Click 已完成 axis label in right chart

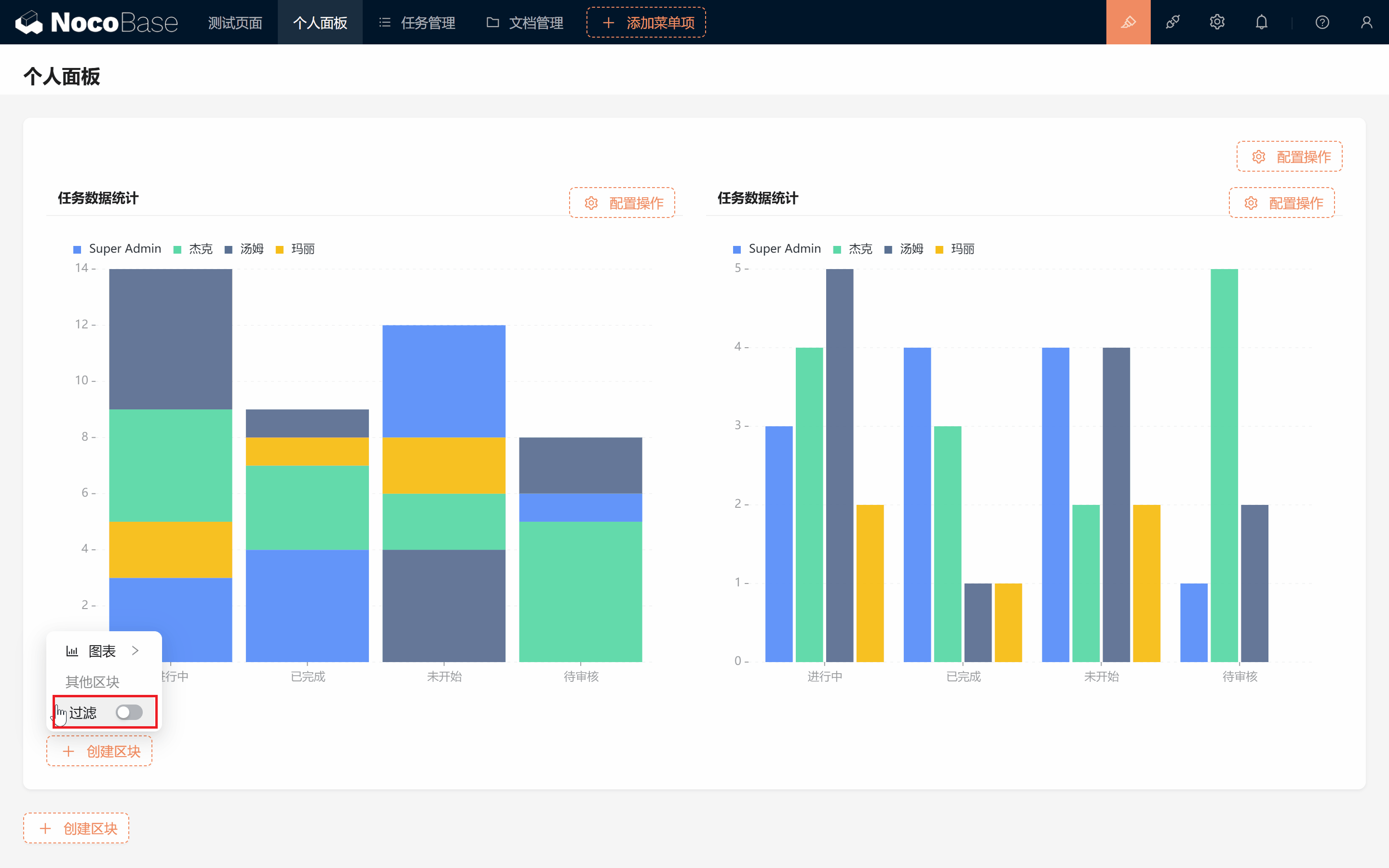pyautogui.click(x=963, y=676)
